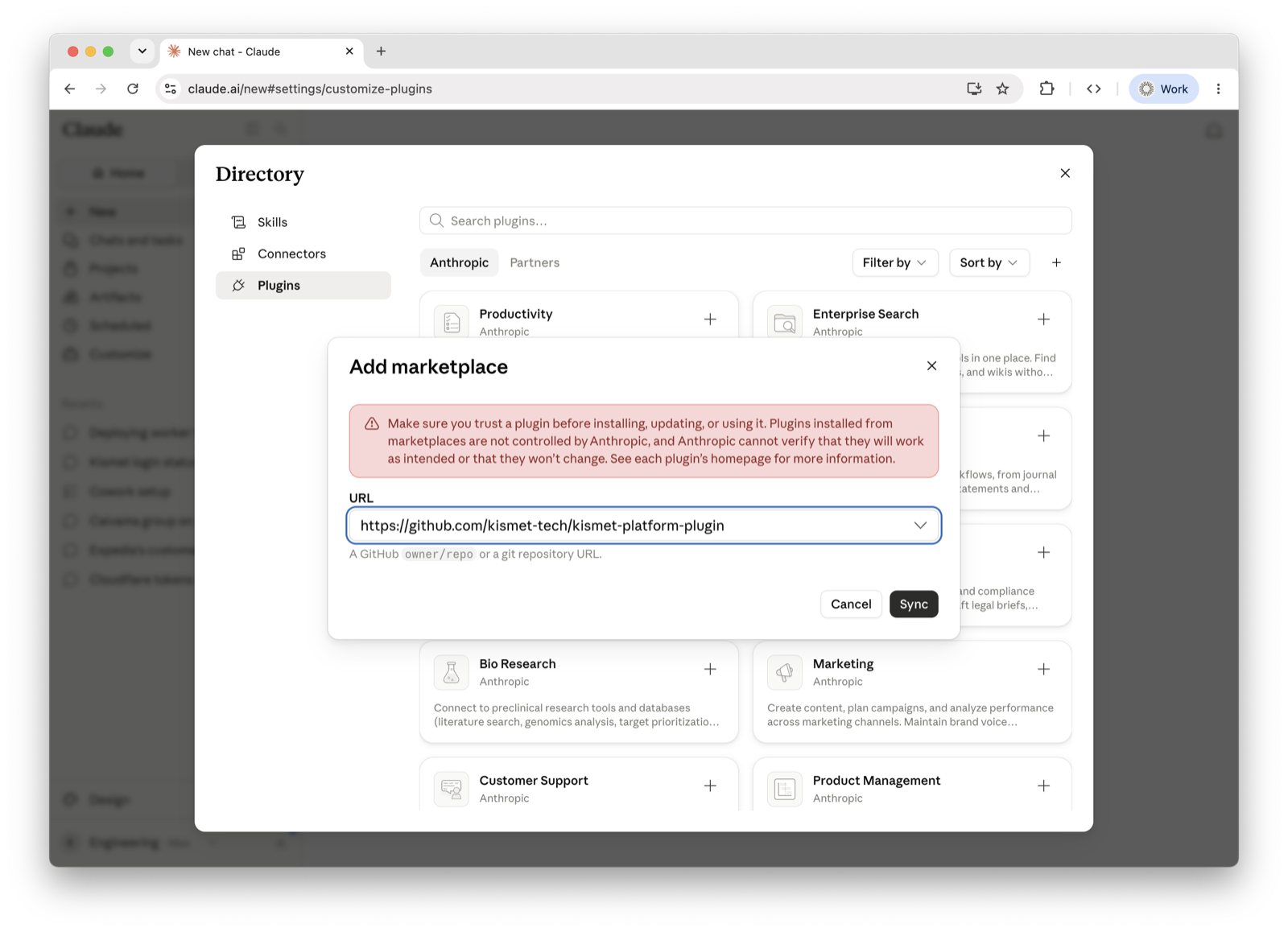Click the plus icon beside Sort by
The image size is (1288, 932).
(1056, 262)
